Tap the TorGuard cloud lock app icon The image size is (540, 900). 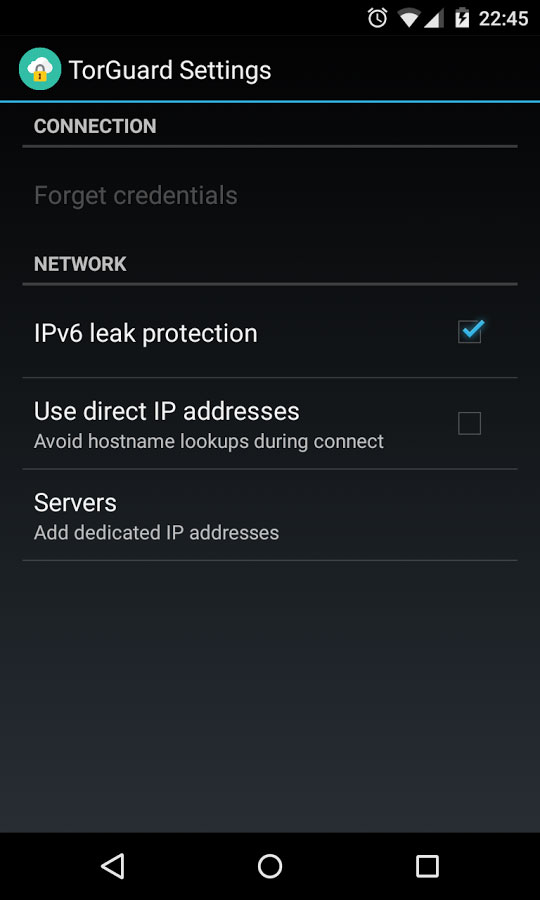[x=40, y=69]
